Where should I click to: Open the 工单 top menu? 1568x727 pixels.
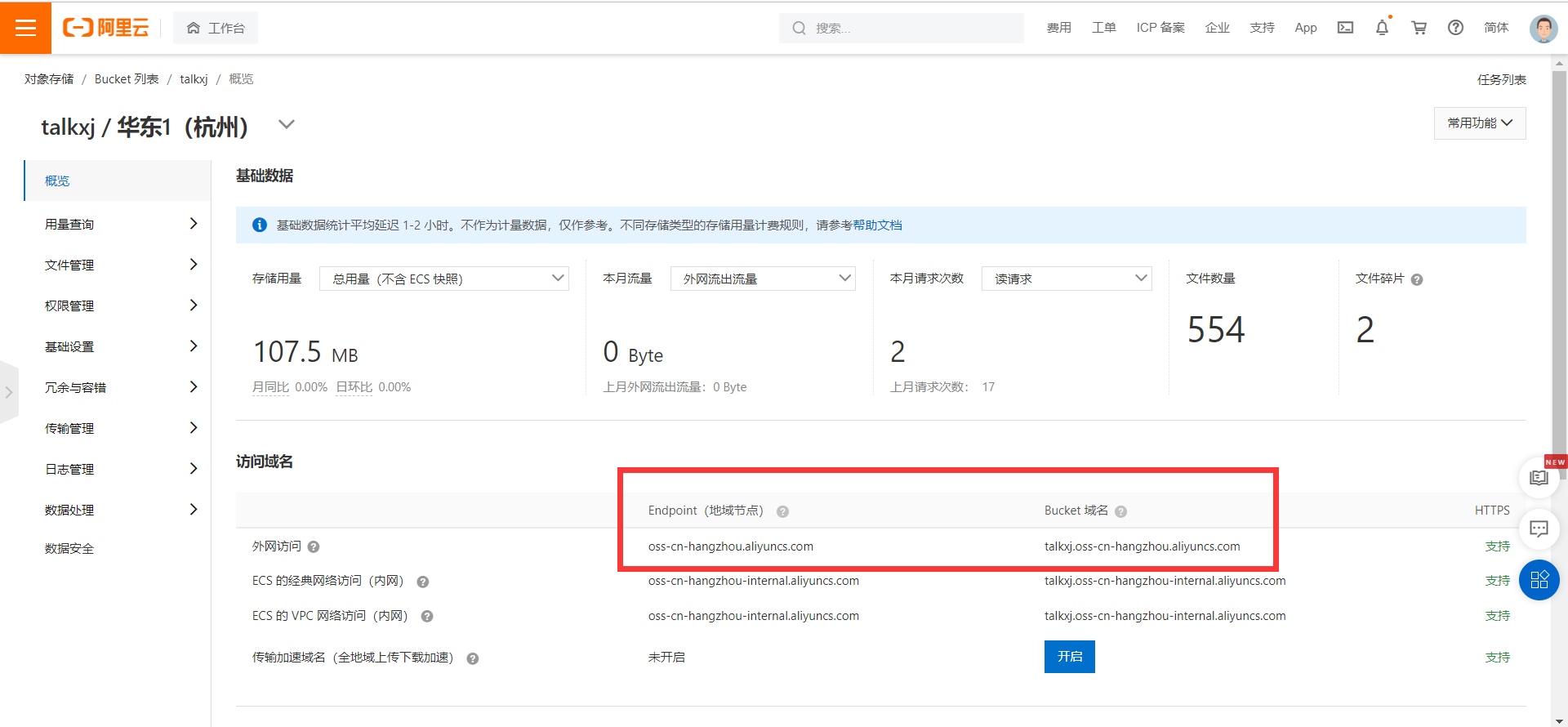pos(1103,28)
